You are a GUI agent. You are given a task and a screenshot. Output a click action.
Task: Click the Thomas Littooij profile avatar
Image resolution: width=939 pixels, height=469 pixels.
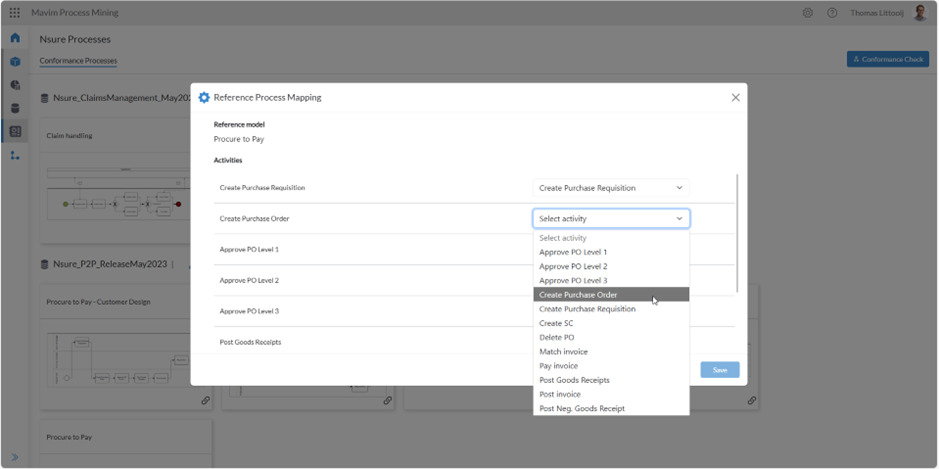click(920, 13)
